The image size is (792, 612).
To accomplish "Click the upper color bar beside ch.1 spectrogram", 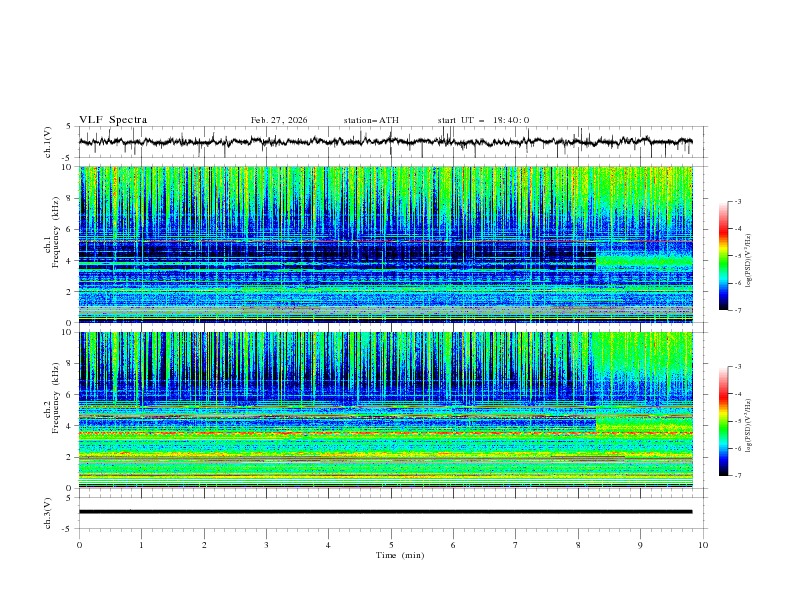I will pyautogui.click(x=724, y=256).
